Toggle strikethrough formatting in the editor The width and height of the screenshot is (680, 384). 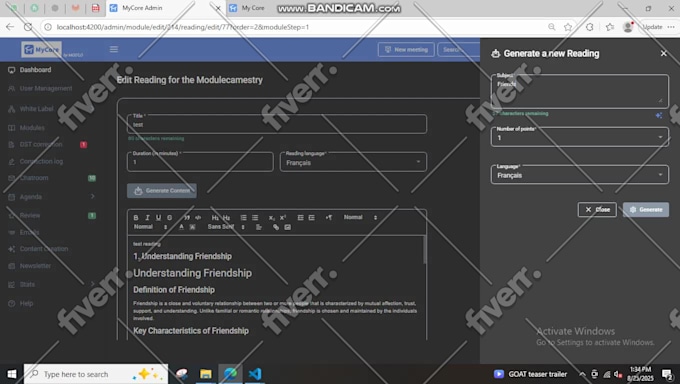170,217
